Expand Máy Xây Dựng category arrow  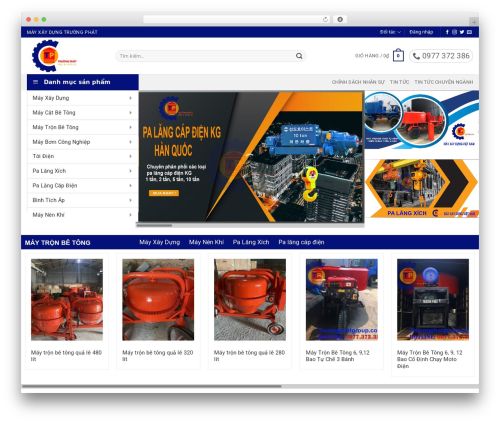130,98
